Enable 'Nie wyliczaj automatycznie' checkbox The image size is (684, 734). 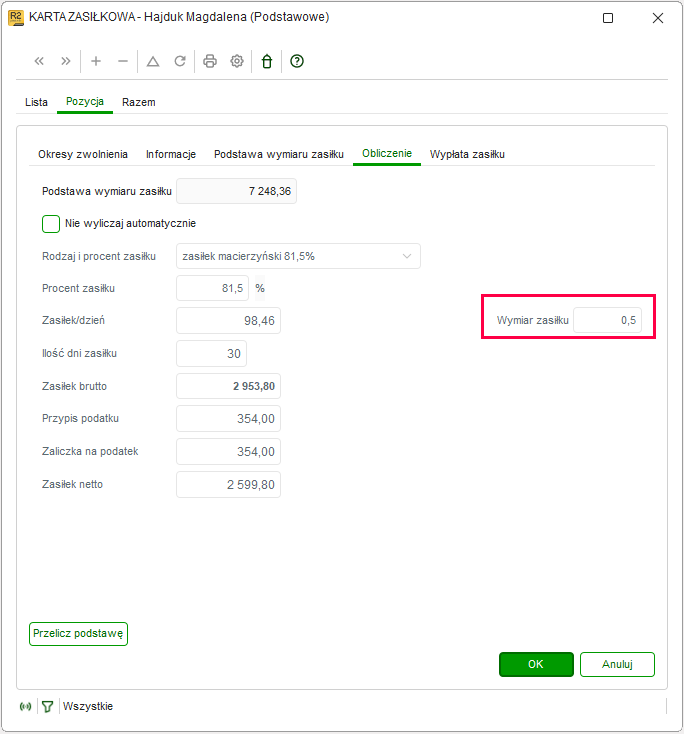(x=51, y=224)
